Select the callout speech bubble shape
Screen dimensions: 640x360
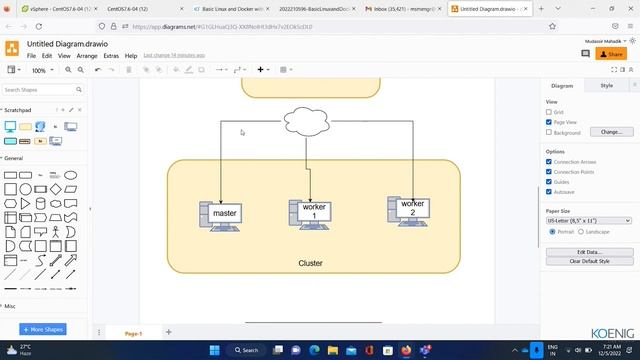pos(40,232)
